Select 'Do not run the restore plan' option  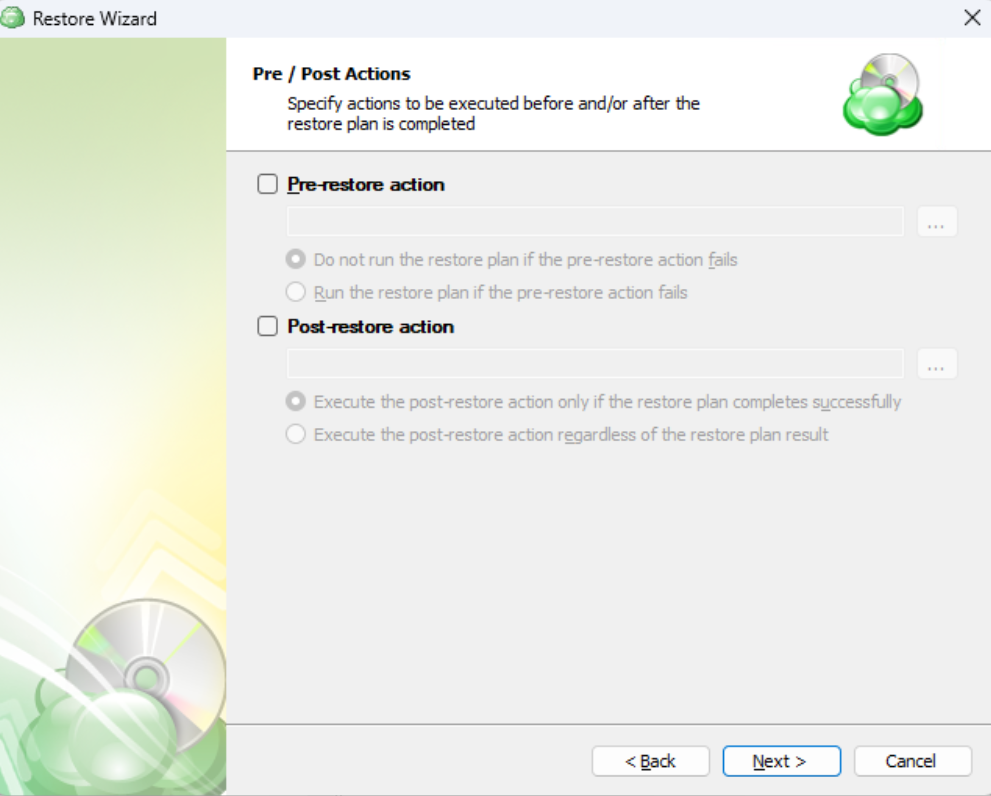click(296, 259)
